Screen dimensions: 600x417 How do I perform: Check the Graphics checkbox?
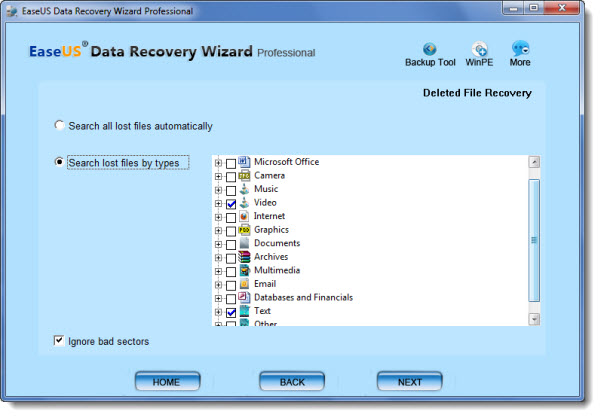(231, 231)
